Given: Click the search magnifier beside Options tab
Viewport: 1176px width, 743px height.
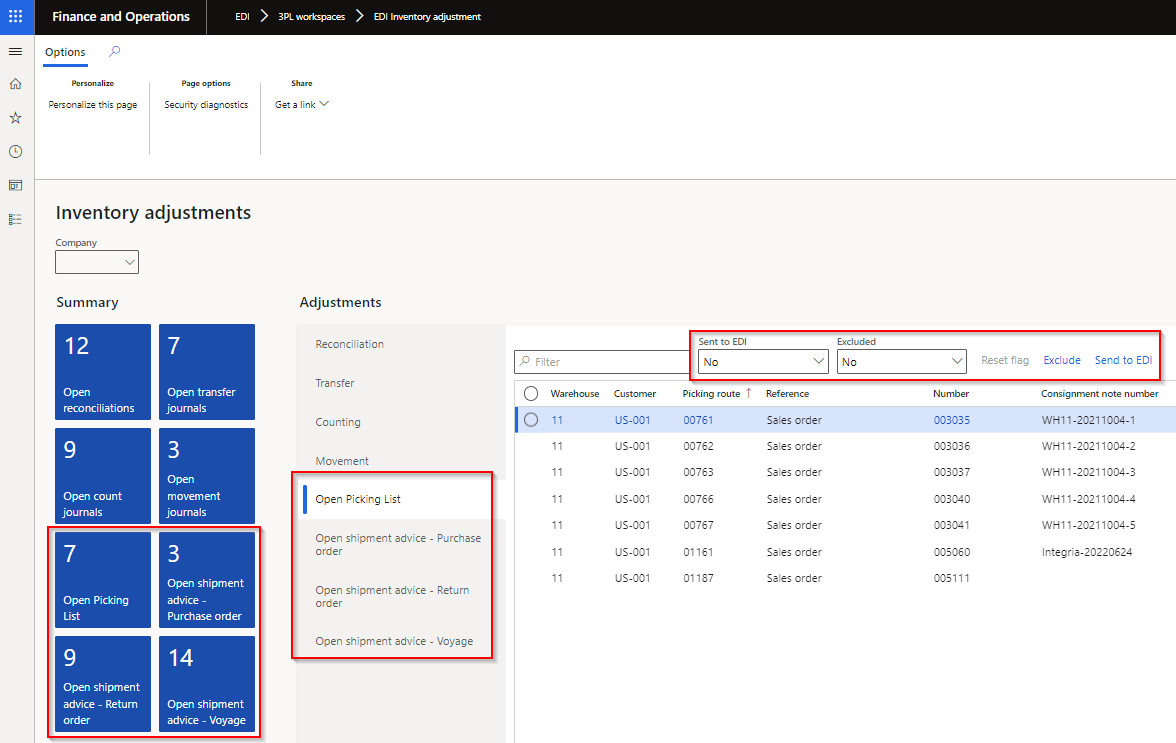Looking at the screenshot, I should [114, 52].
